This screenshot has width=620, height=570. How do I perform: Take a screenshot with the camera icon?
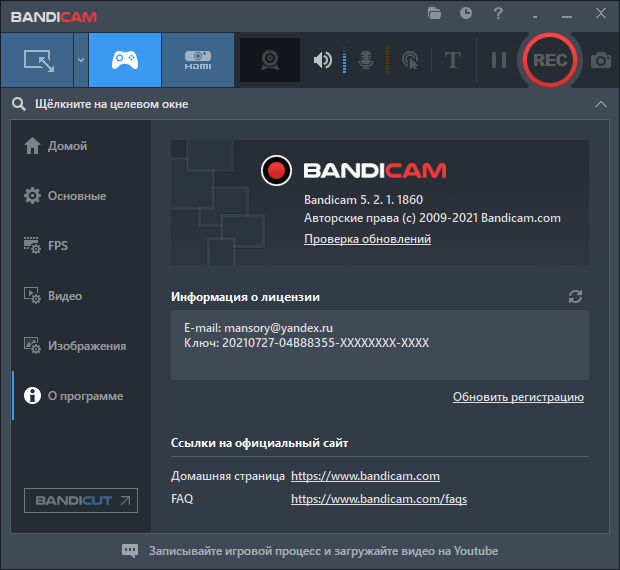600,60
